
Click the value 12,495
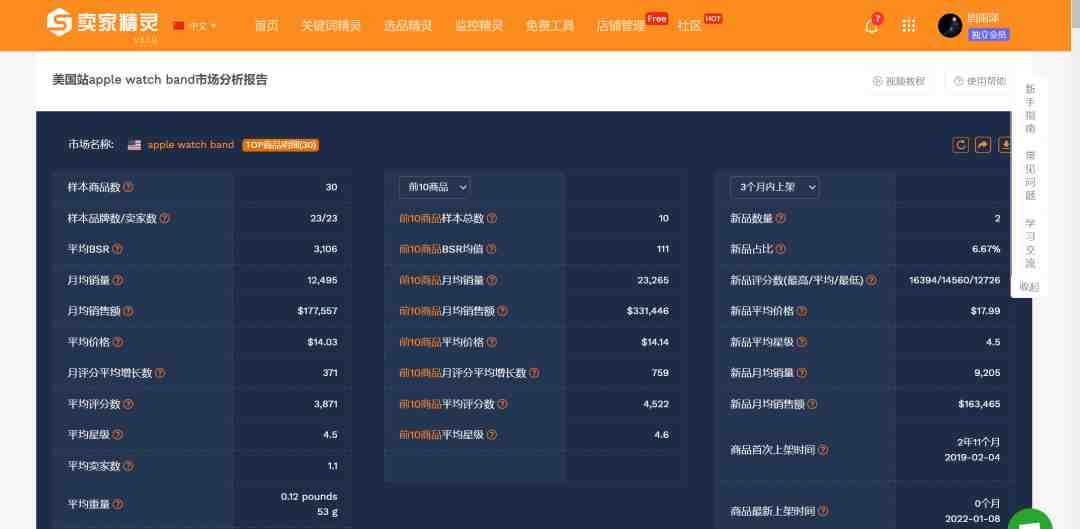coord(322,280)
